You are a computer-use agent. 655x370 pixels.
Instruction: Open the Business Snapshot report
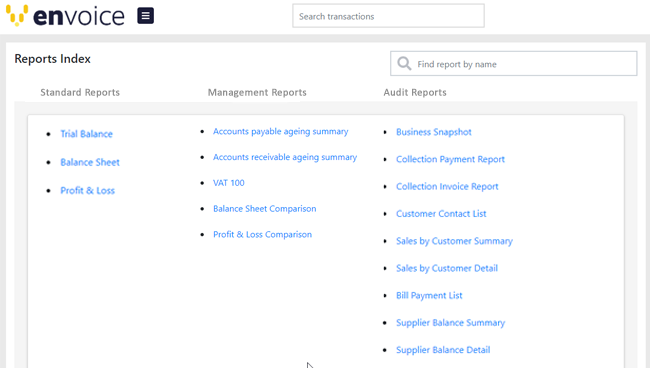(434, 132)
